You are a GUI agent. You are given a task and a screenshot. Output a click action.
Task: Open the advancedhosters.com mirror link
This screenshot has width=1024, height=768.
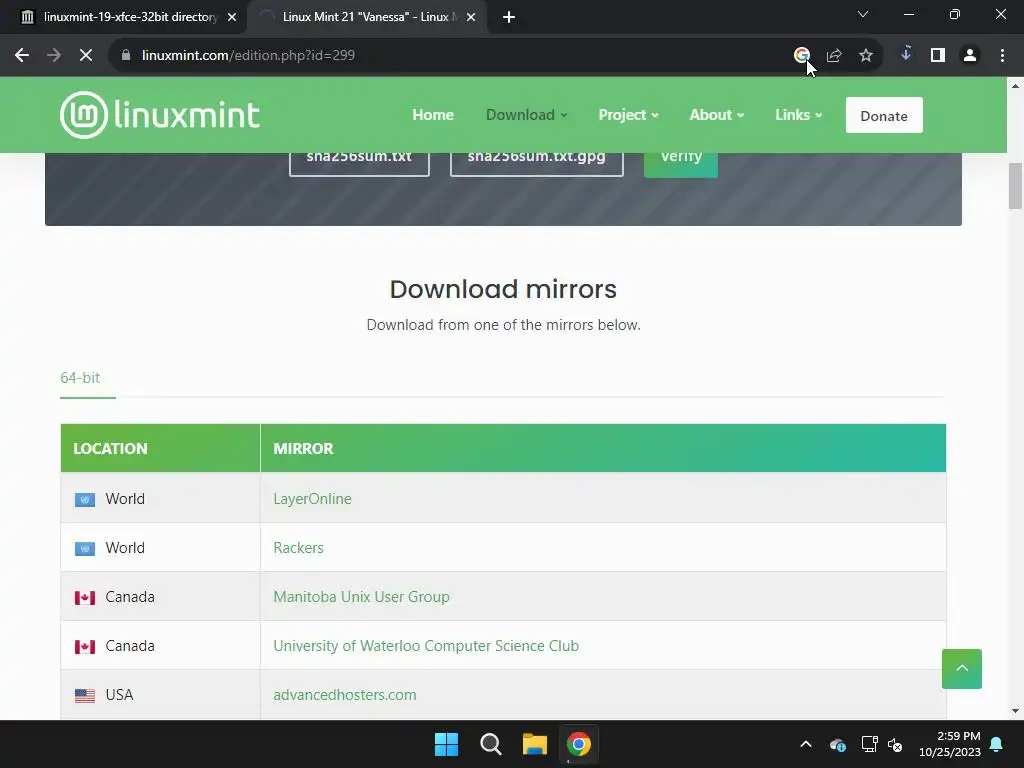coord(345,695)
